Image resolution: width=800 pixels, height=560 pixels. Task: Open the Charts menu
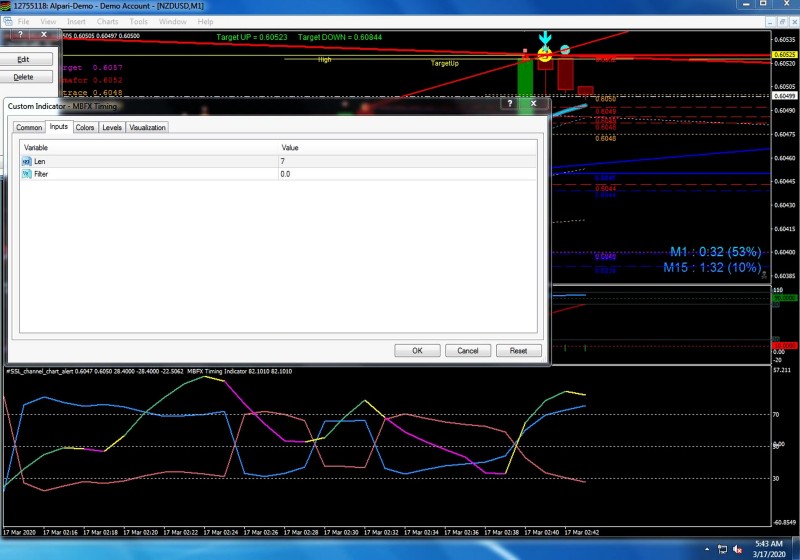click(x=107, y=21)
